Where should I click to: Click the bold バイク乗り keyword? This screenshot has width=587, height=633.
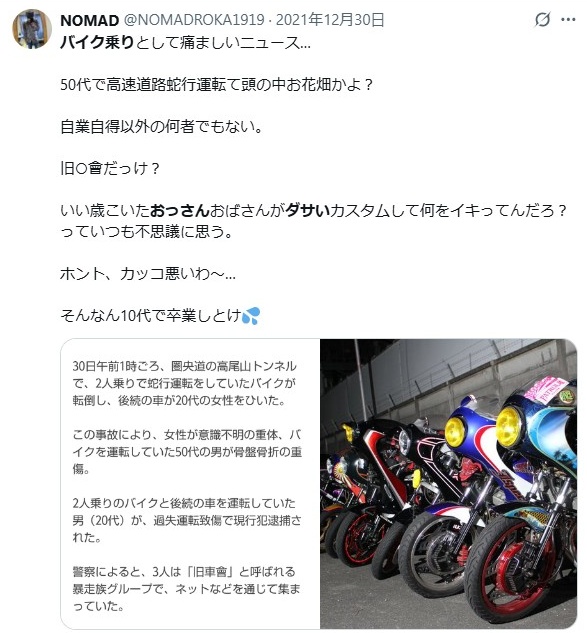pos(97,42)
